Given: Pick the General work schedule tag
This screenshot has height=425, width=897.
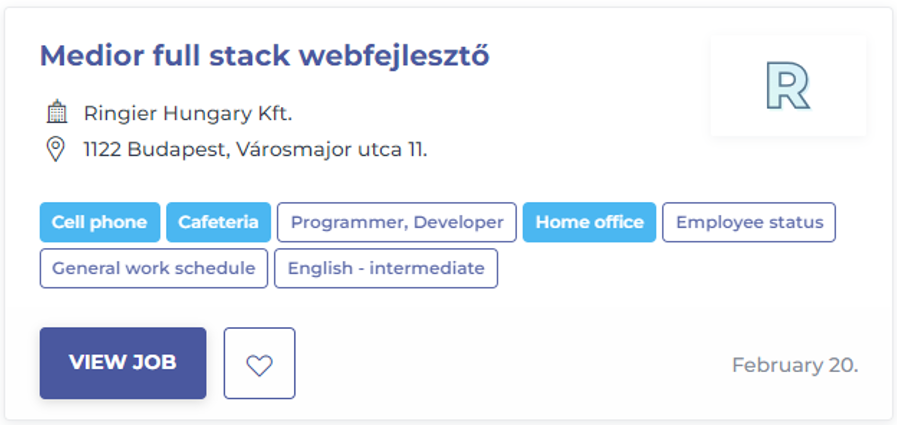Looking at the screenshot, I should 154,268.
